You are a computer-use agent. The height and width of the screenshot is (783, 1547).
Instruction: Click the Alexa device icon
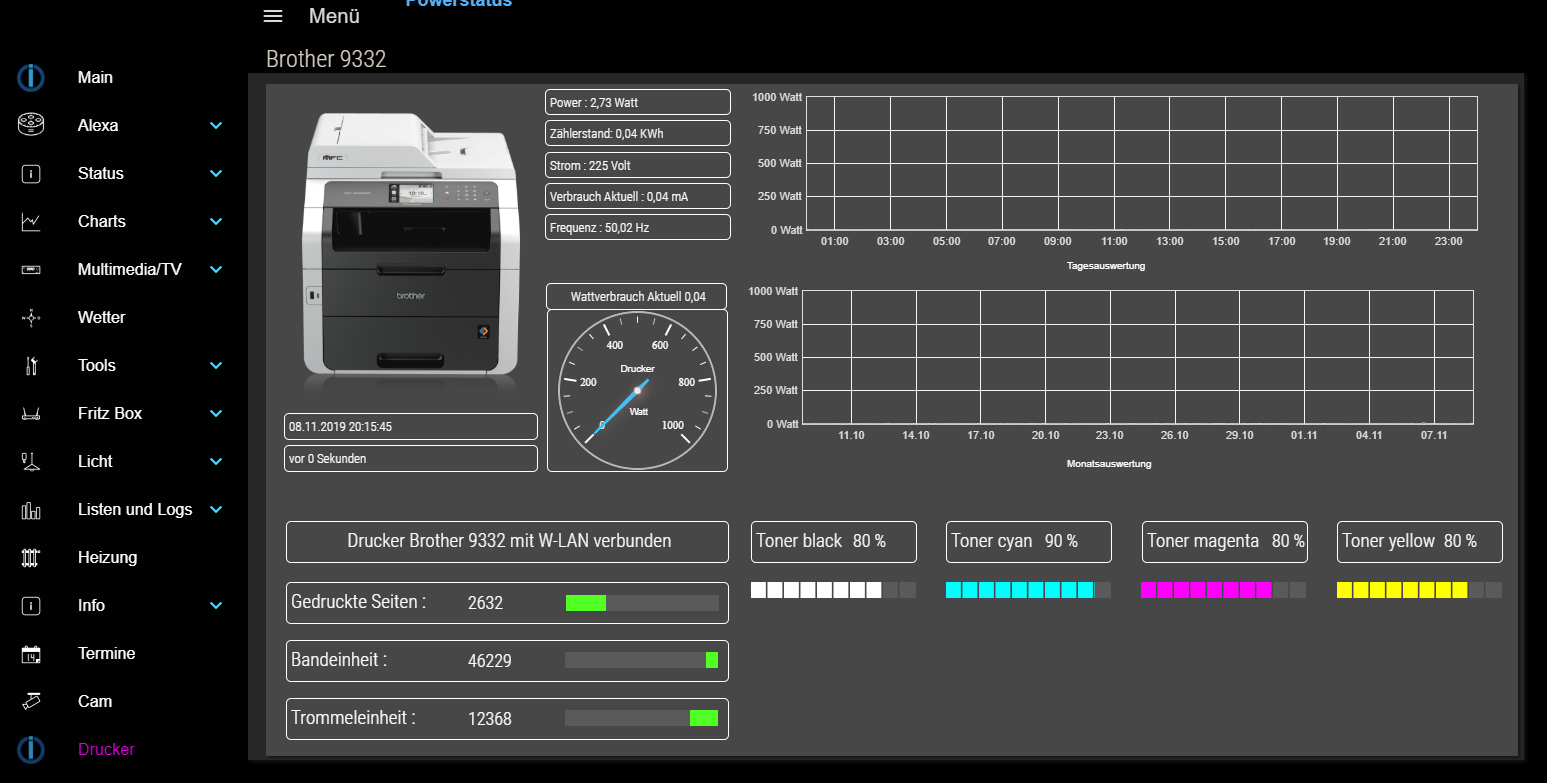(x=31, y=125)
